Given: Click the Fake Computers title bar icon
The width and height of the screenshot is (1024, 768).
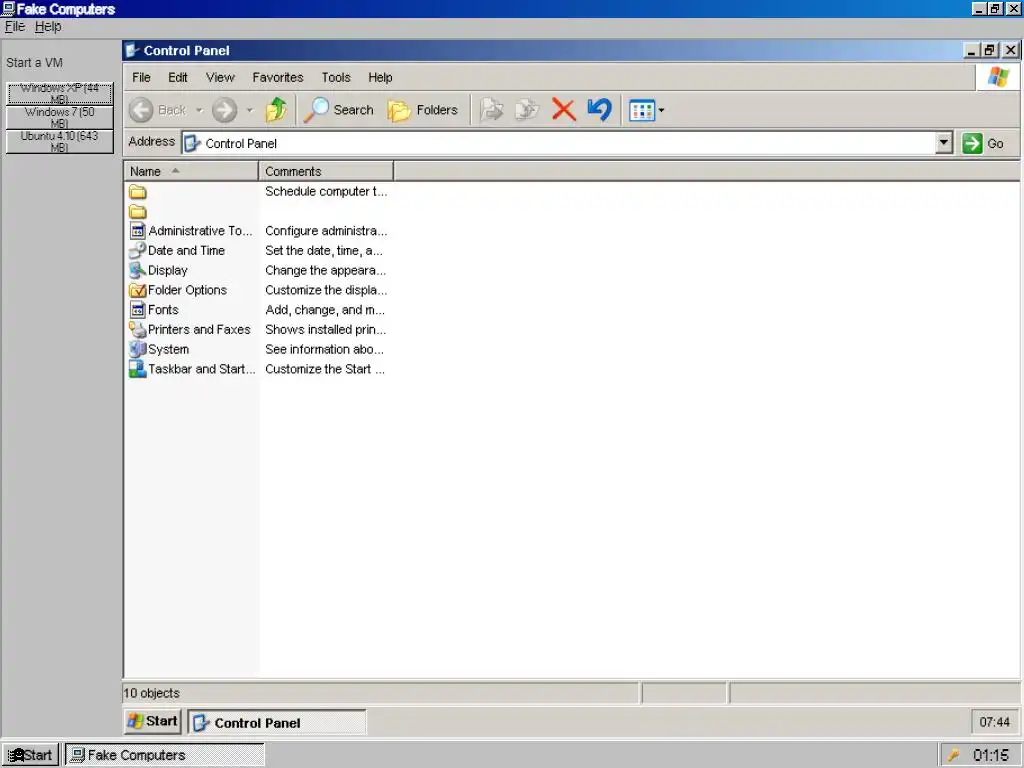Looking at the screenshot, I should [x=8, y=9].
